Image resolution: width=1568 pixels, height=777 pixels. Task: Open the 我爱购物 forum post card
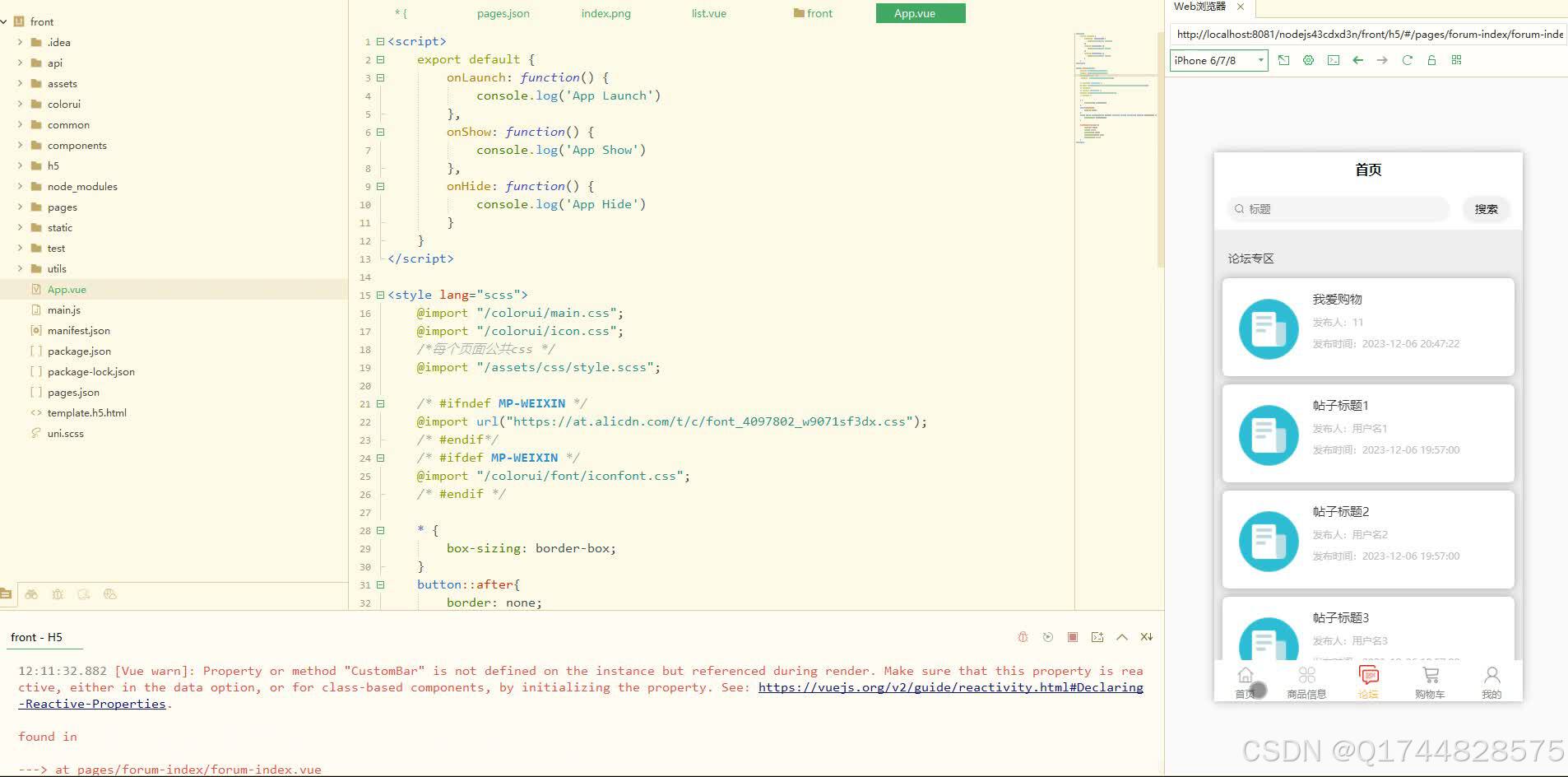[x=1368, y=327]
